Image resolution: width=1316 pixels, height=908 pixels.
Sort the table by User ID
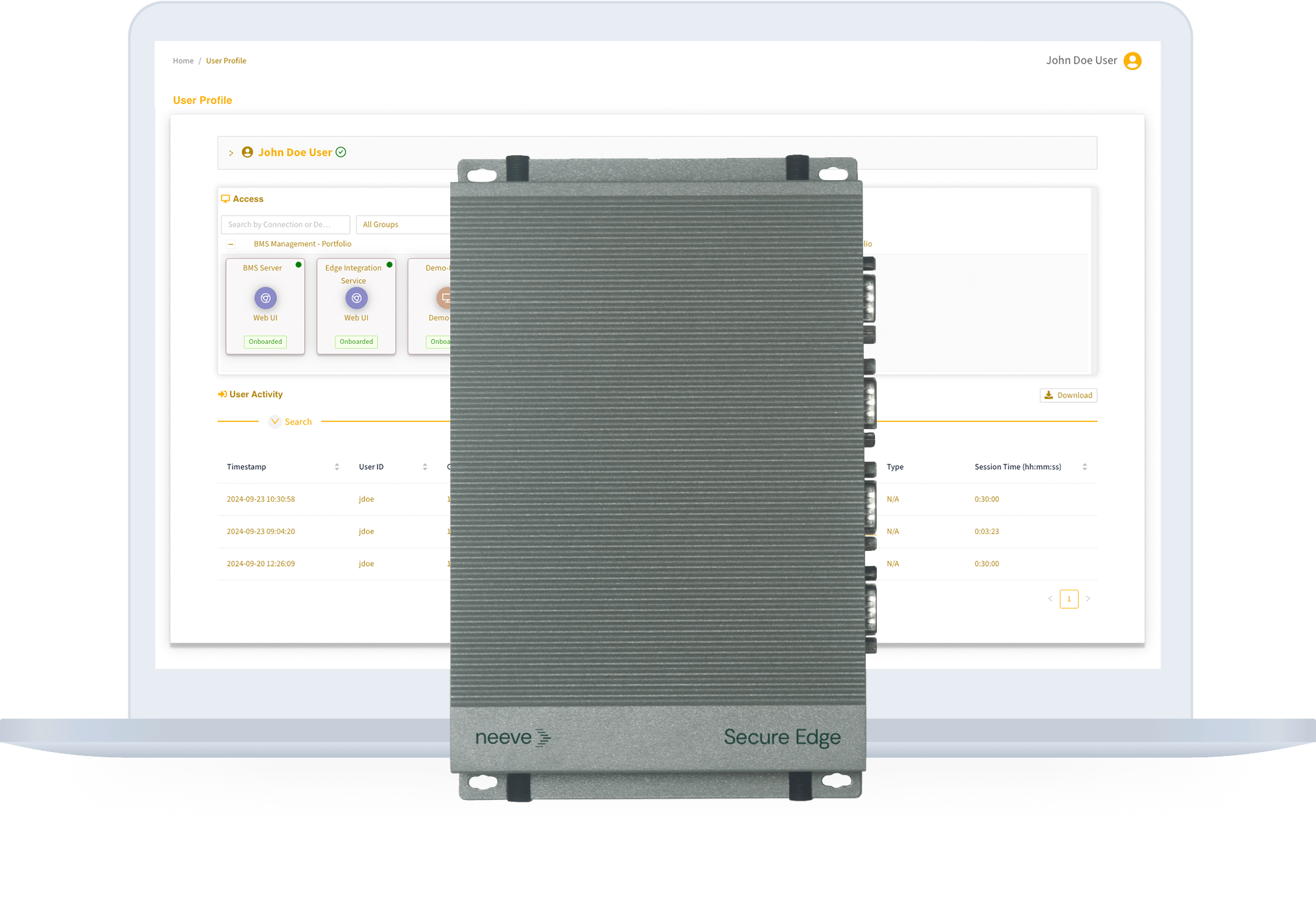[x=425, y=467]
